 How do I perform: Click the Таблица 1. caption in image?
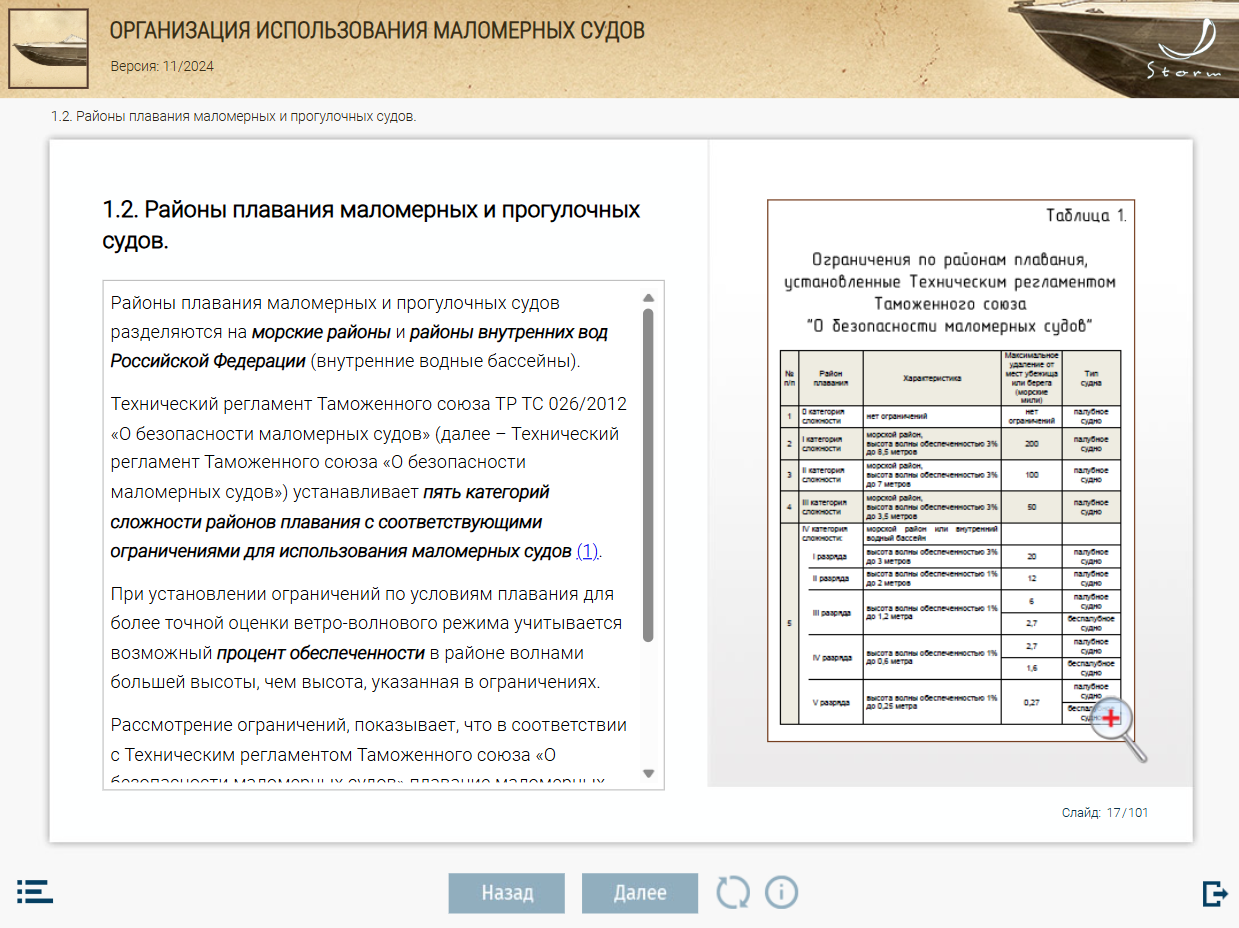tap(1086, 216)
